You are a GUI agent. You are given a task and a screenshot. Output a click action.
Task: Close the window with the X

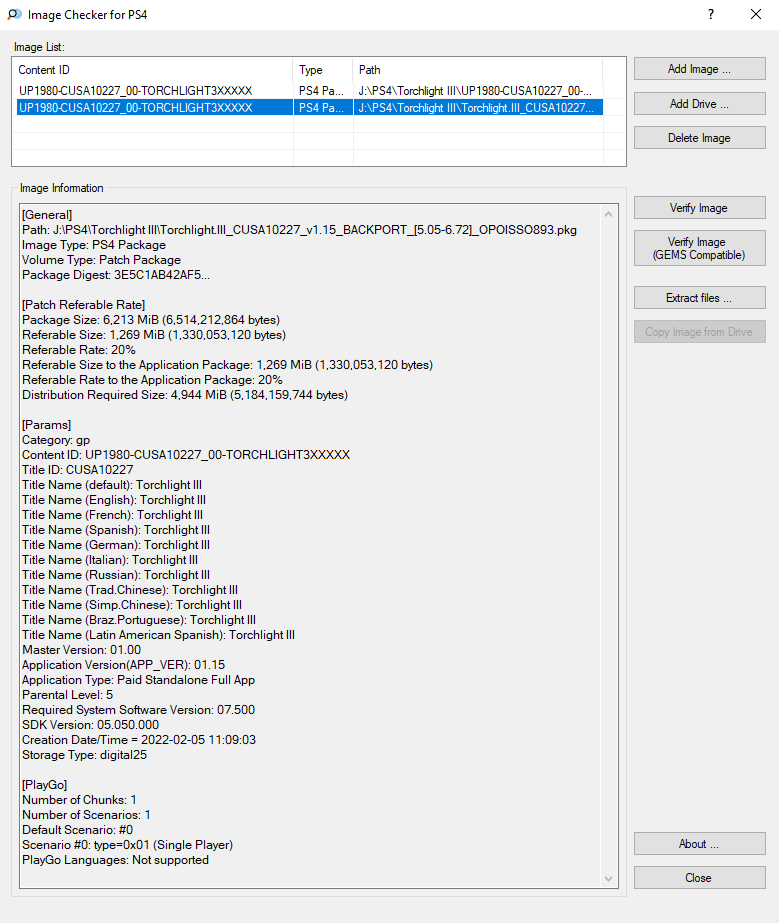point(756,15)
